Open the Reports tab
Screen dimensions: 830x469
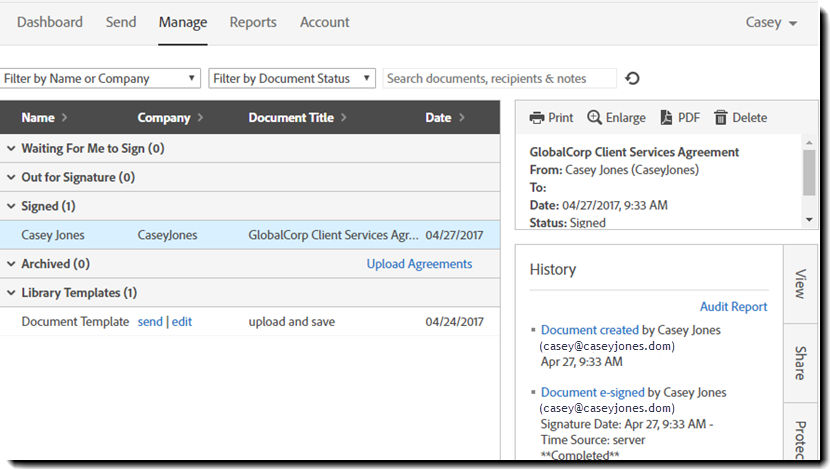(253, 22)
